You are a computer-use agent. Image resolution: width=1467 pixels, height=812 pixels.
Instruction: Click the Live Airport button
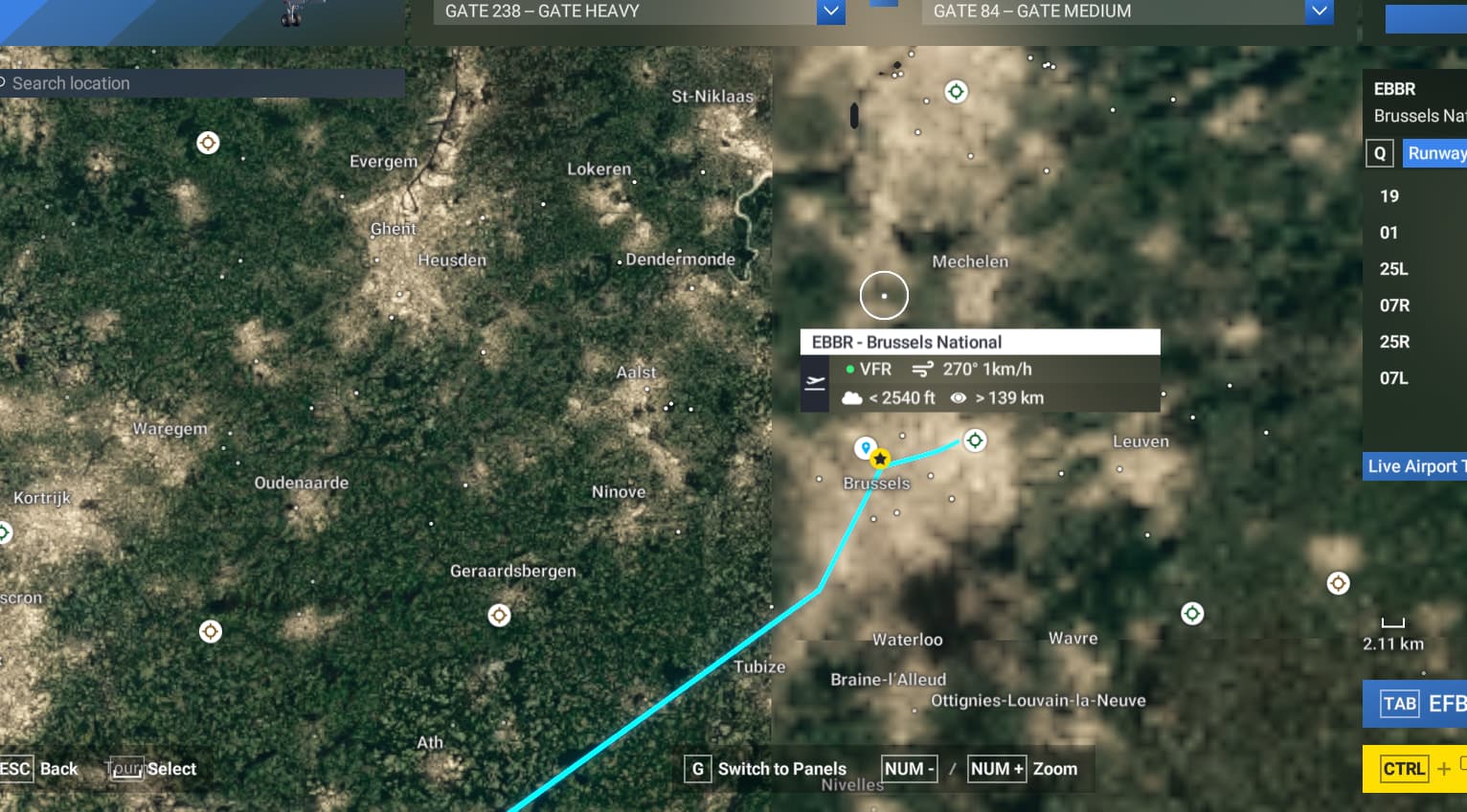pos(1414,466)
